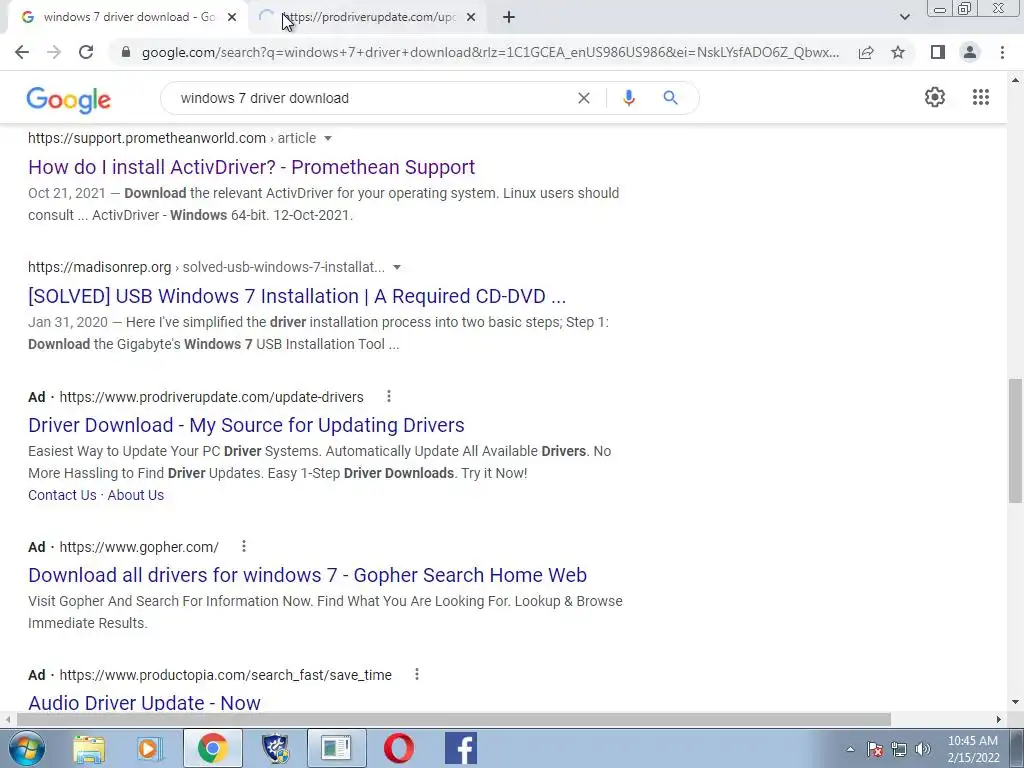Open How do I install ActivDriver result
1024x768 pixels.
tap(251, 167)
